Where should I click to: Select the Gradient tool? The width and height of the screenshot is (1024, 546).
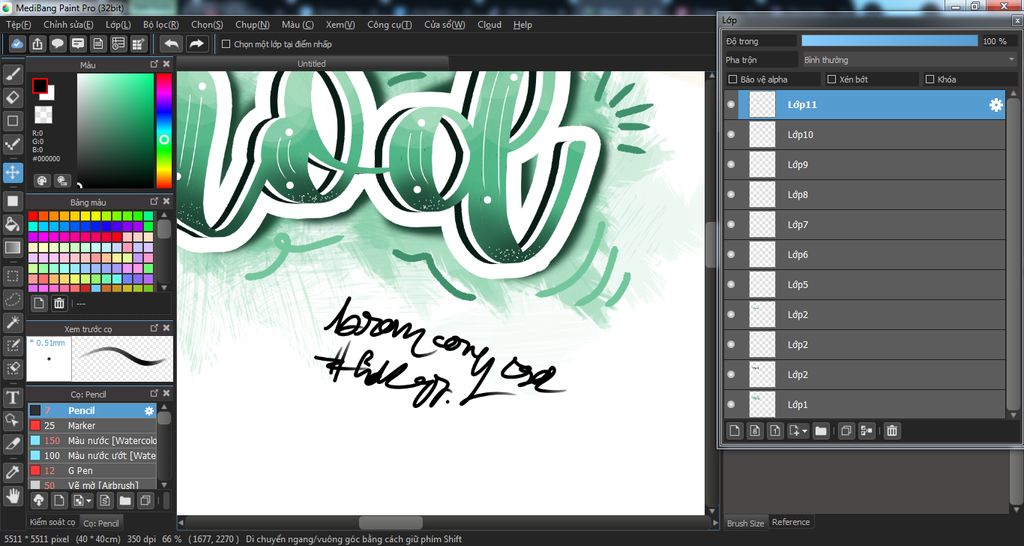point(12,248)
